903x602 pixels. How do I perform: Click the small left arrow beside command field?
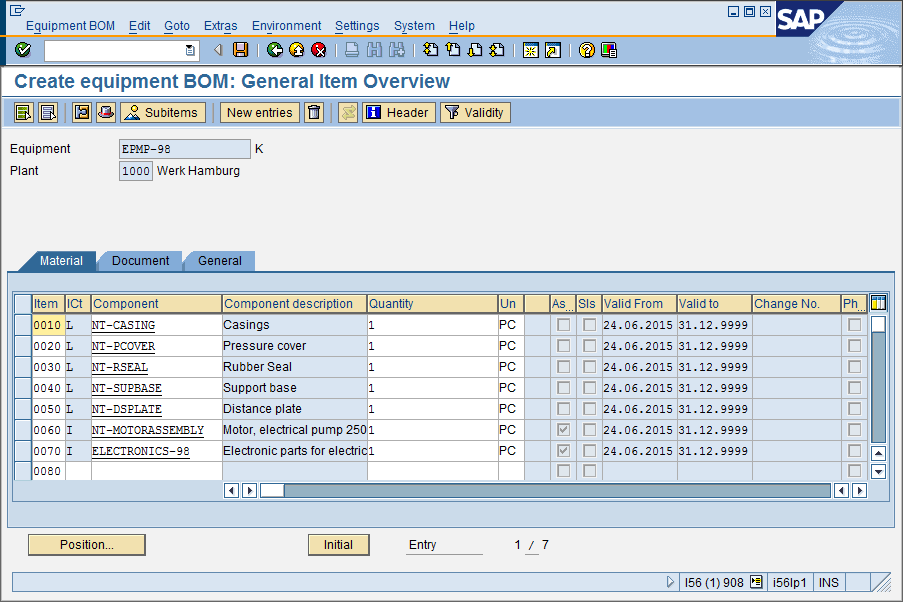point(218,50)
